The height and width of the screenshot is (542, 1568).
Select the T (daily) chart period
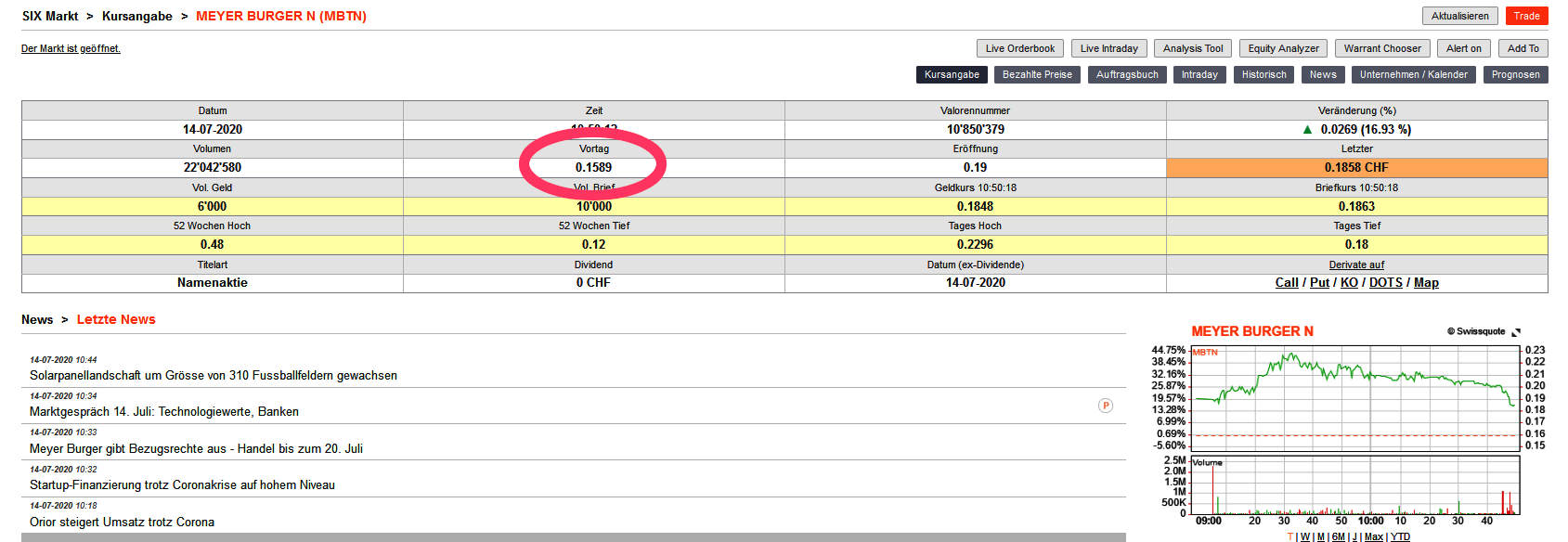[x=1290, y=536]
